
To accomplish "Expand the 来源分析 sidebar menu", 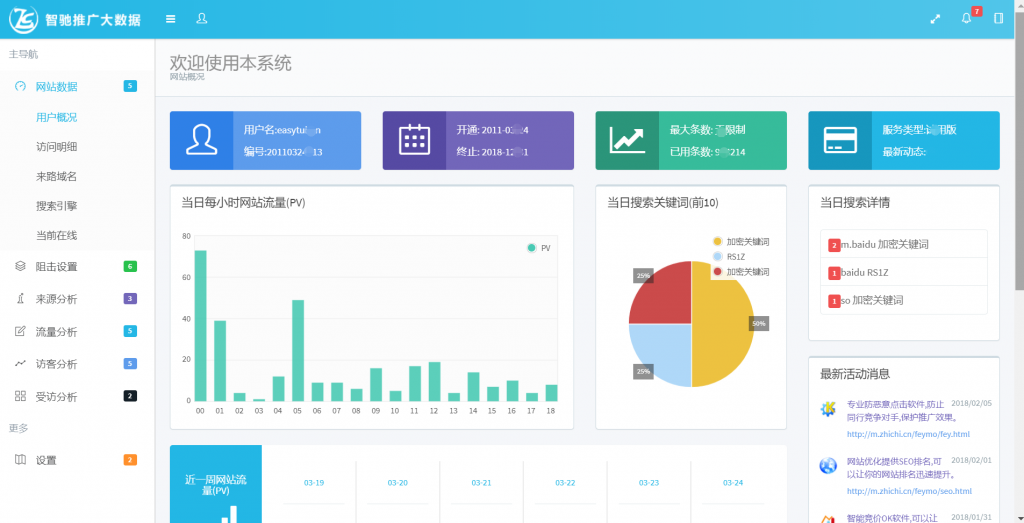I will pyautogui.click(x=57, y=299).
